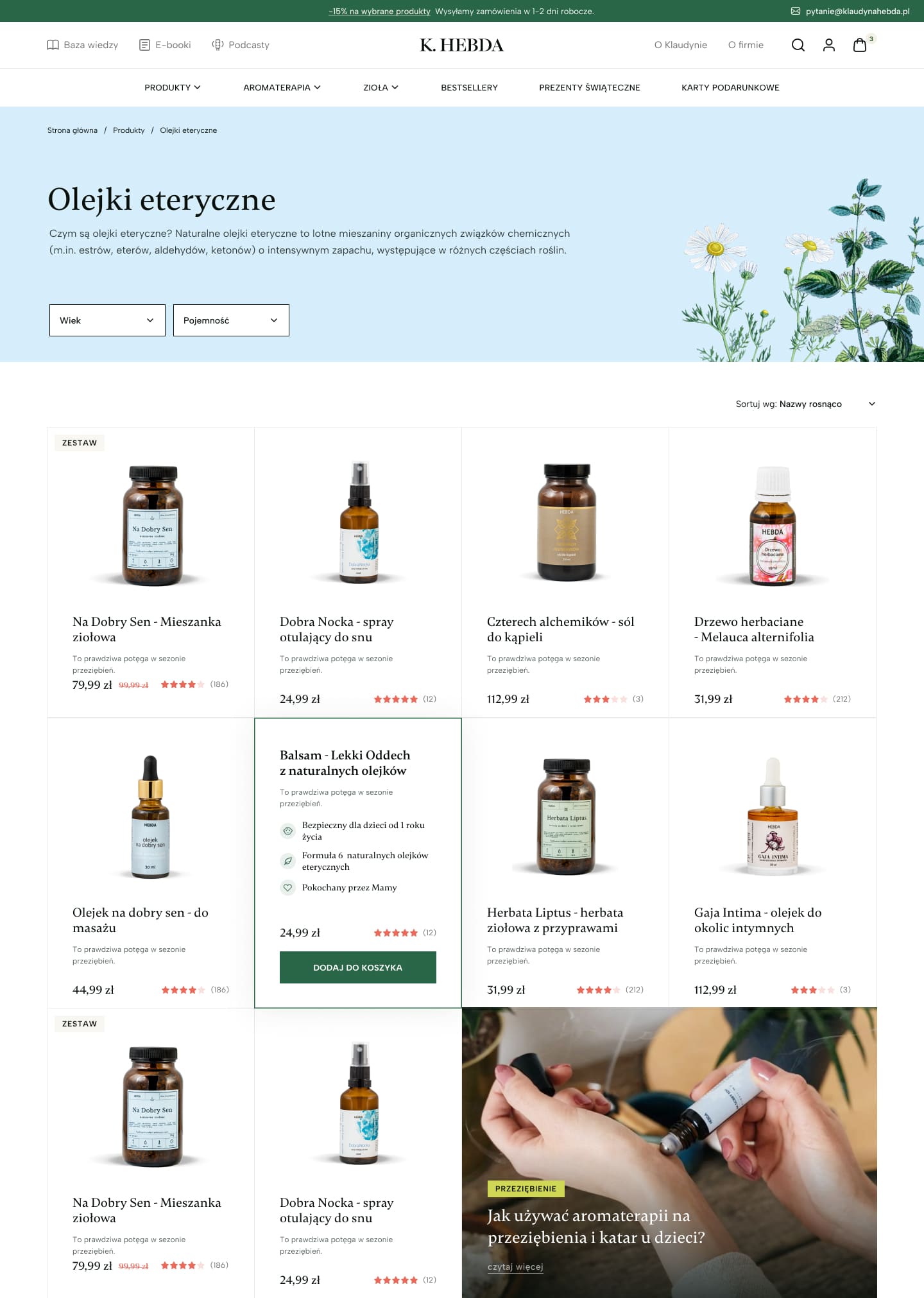Viewport: 924px width, 1298px height.
Task: Go to Produkty breadcrumb link
Action: click(x=129, y=130)
